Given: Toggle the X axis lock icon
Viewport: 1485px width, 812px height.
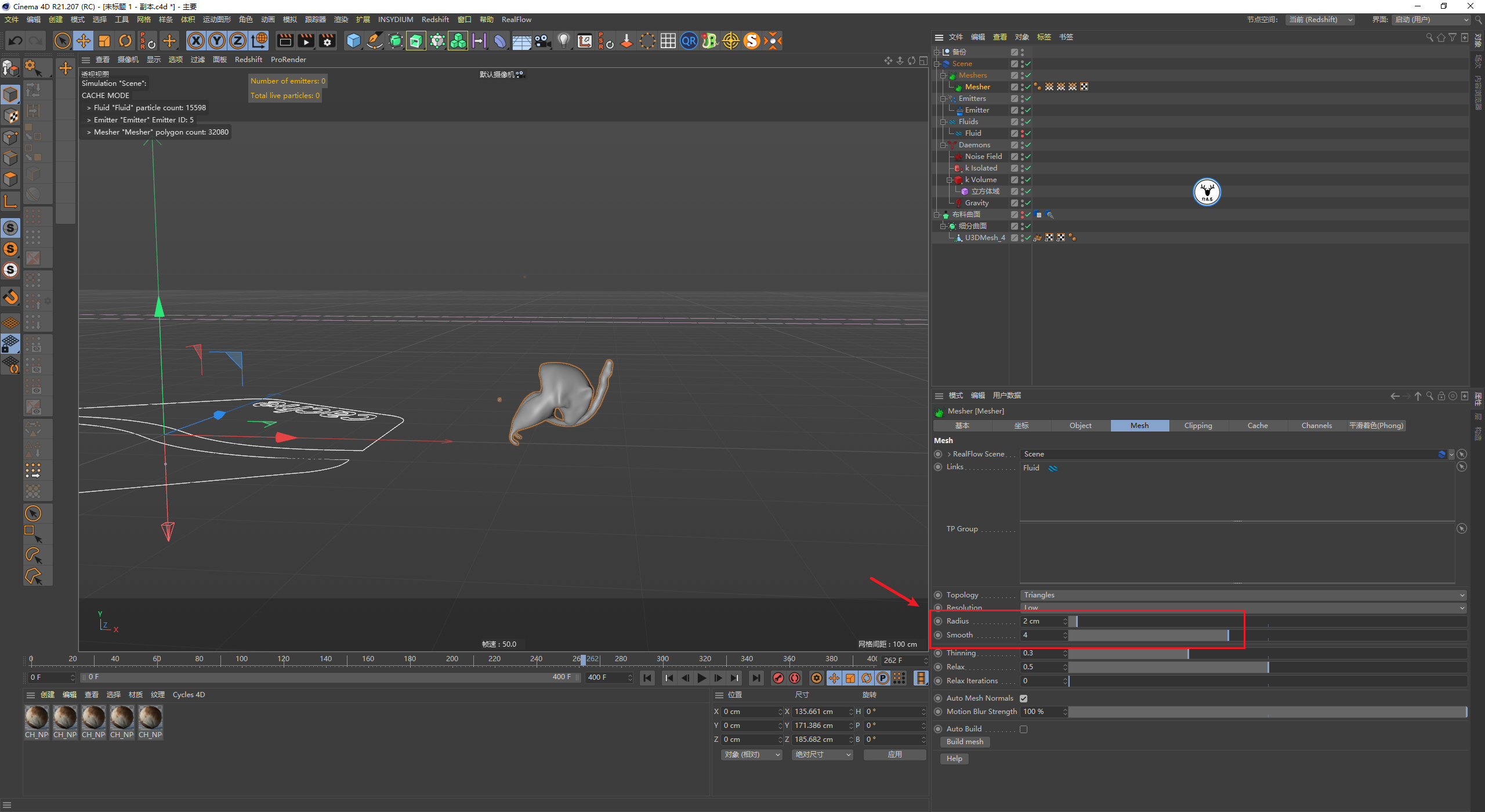Looking at the screenshot, I should coord(196,41).
